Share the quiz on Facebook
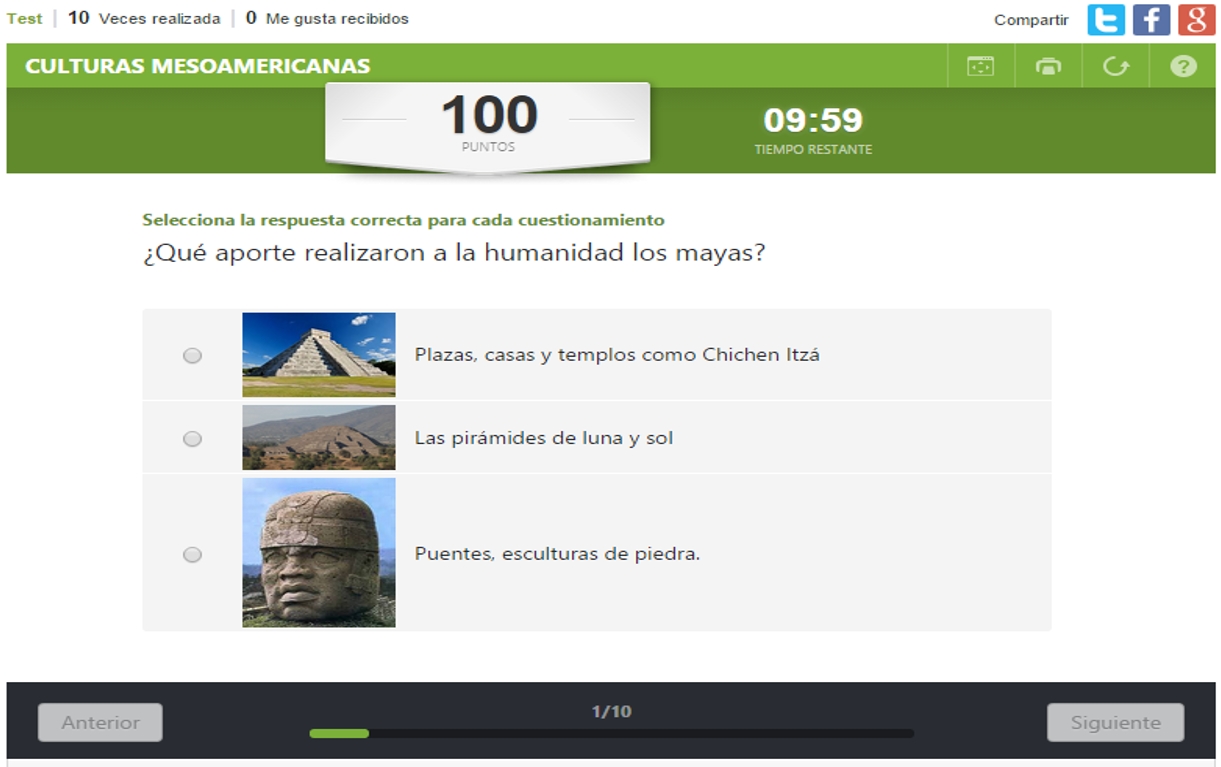This screenshot has height=767, width=1221. [x=1151, y=20]
